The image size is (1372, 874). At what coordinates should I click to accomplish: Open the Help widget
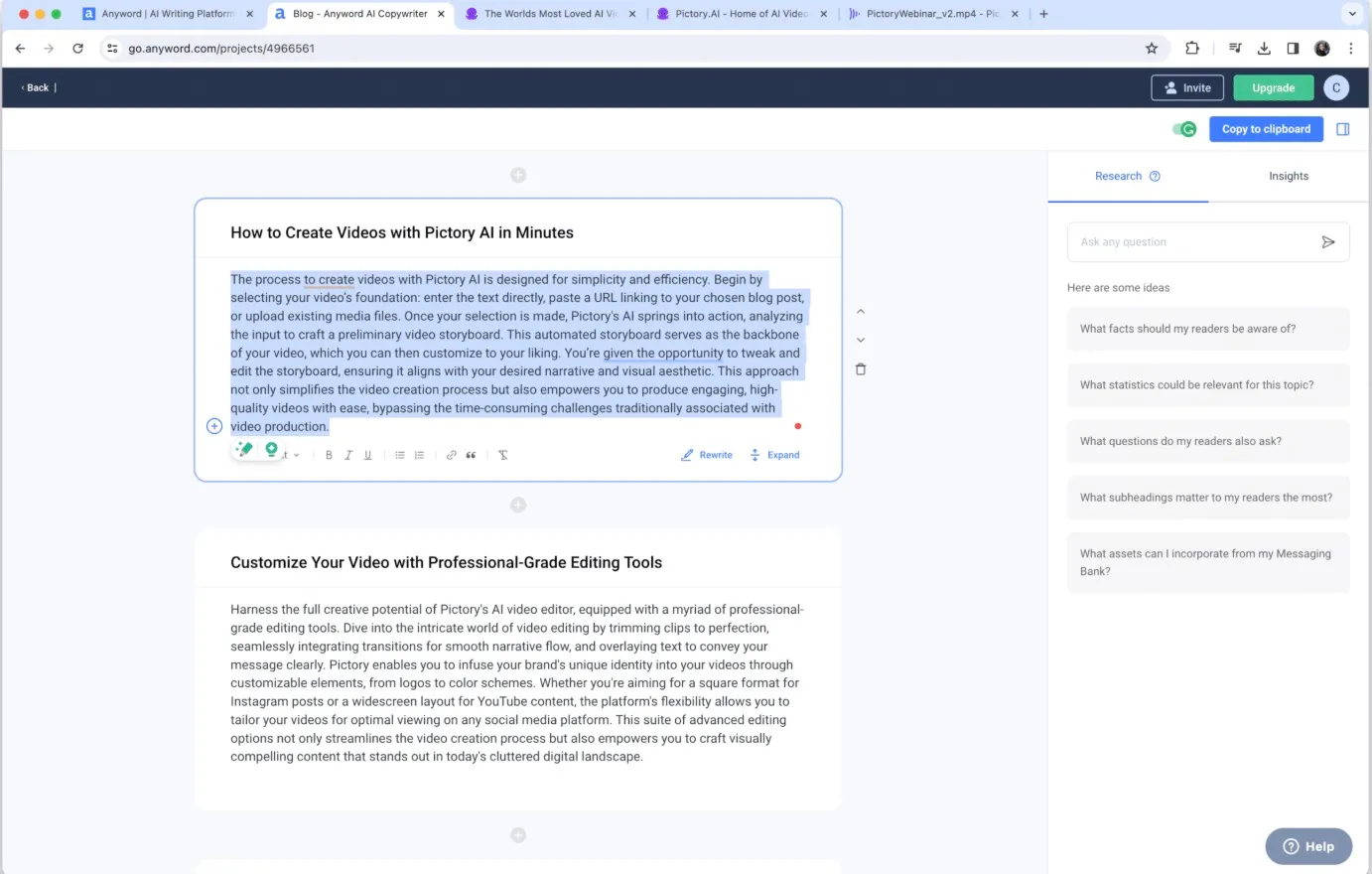coord(1308,846)
